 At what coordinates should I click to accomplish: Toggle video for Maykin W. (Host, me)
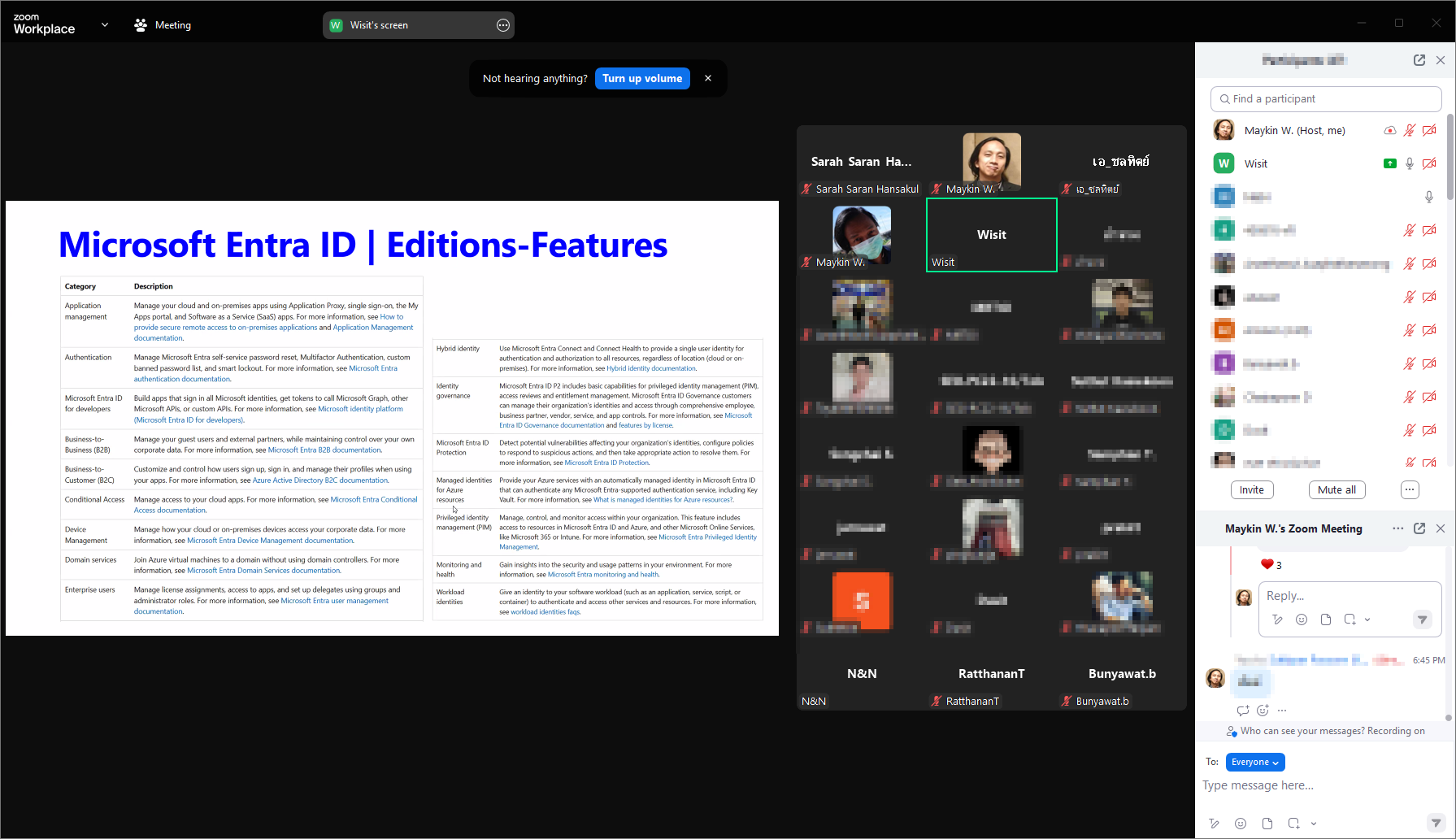click(x=1429, y=130)
